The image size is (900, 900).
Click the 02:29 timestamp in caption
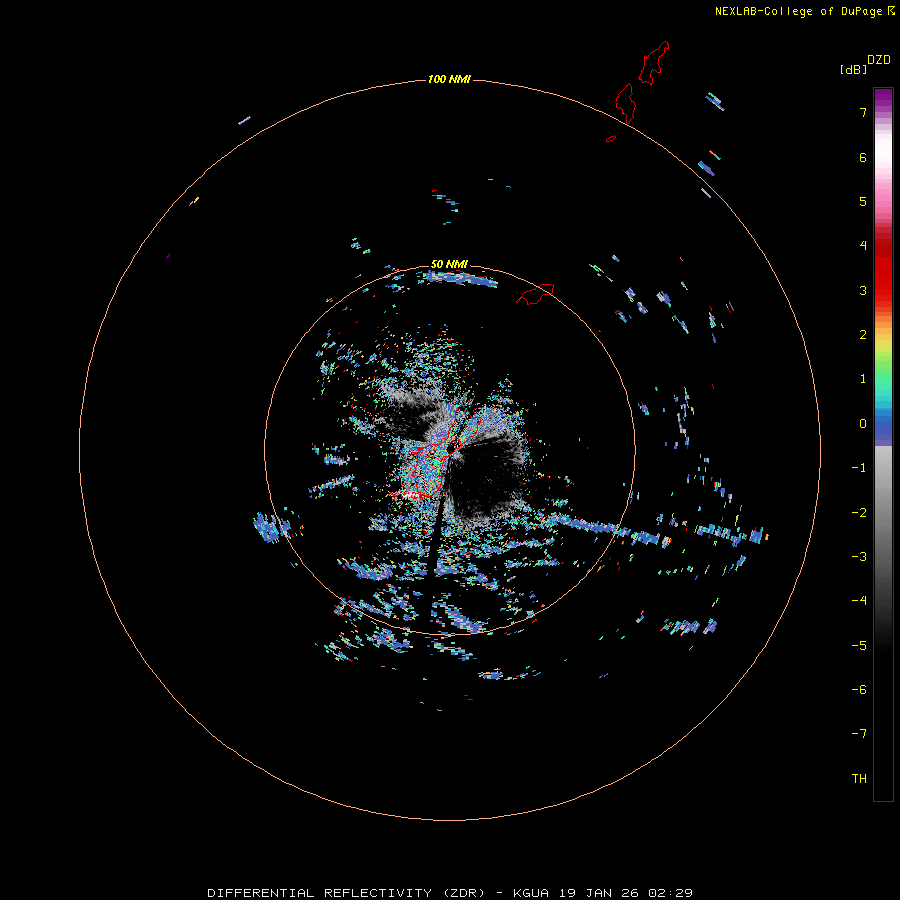(x=671, y=893)
